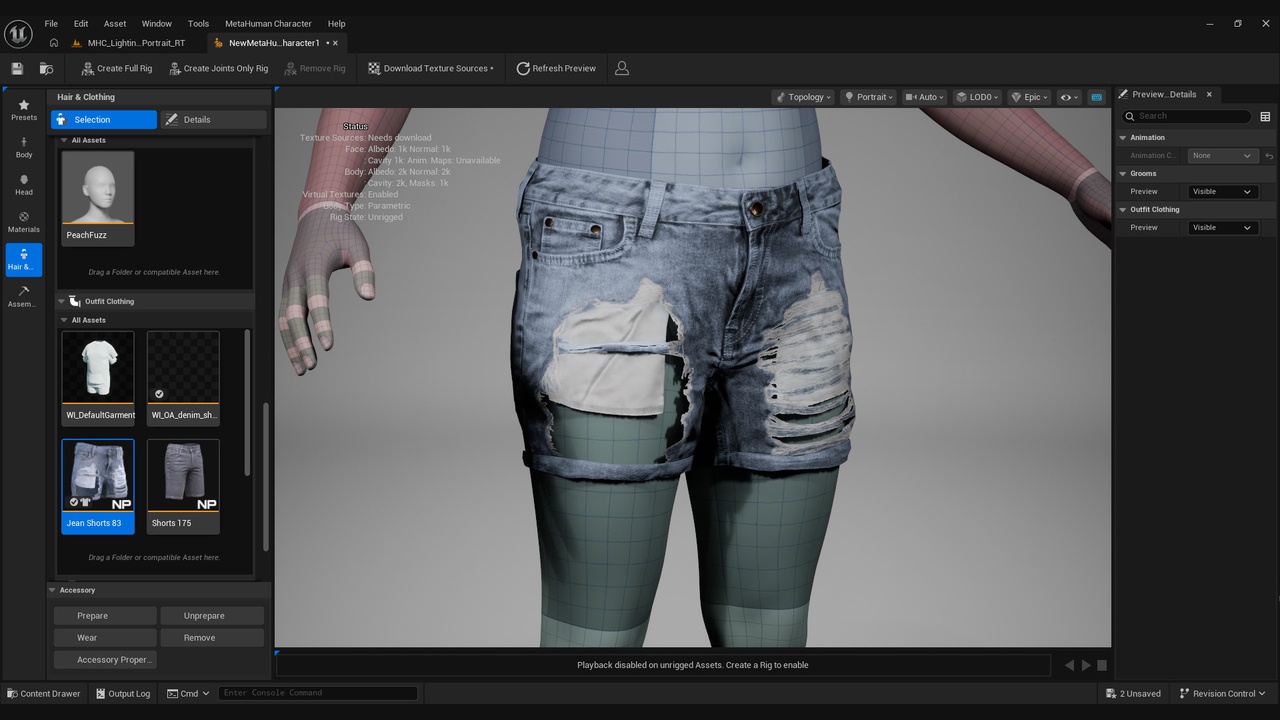This screenshot has height=720, width=1280.
Task: Click the Unreal Engine logo icon
Action: point(18,33)
